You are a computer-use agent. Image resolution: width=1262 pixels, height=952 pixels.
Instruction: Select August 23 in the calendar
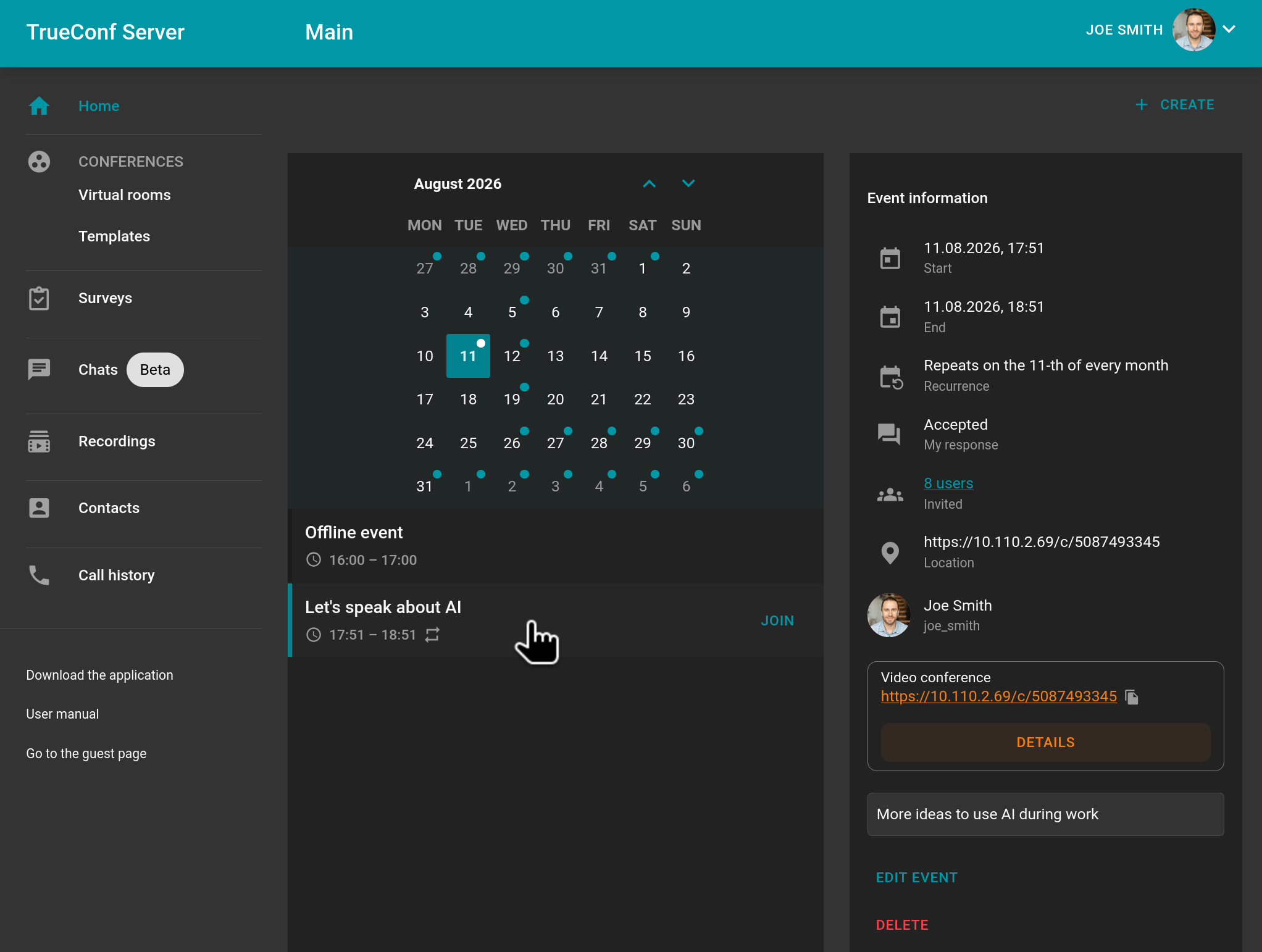(686, 399)
